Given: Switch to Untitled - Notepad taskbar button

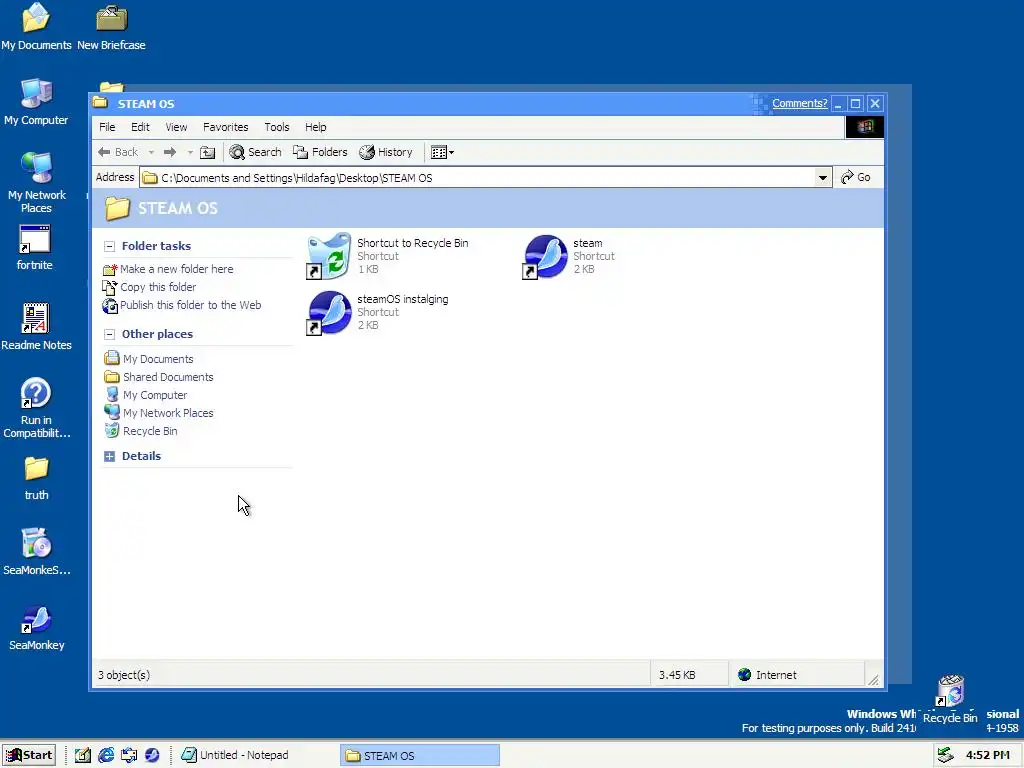Looking at the screenshot, I should click(x=255, y=755).
